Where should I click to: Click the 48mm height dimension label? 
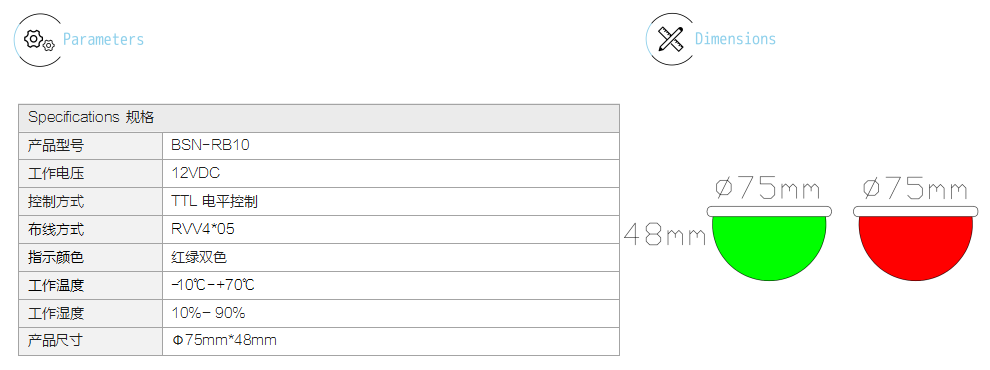click(665, 236)
